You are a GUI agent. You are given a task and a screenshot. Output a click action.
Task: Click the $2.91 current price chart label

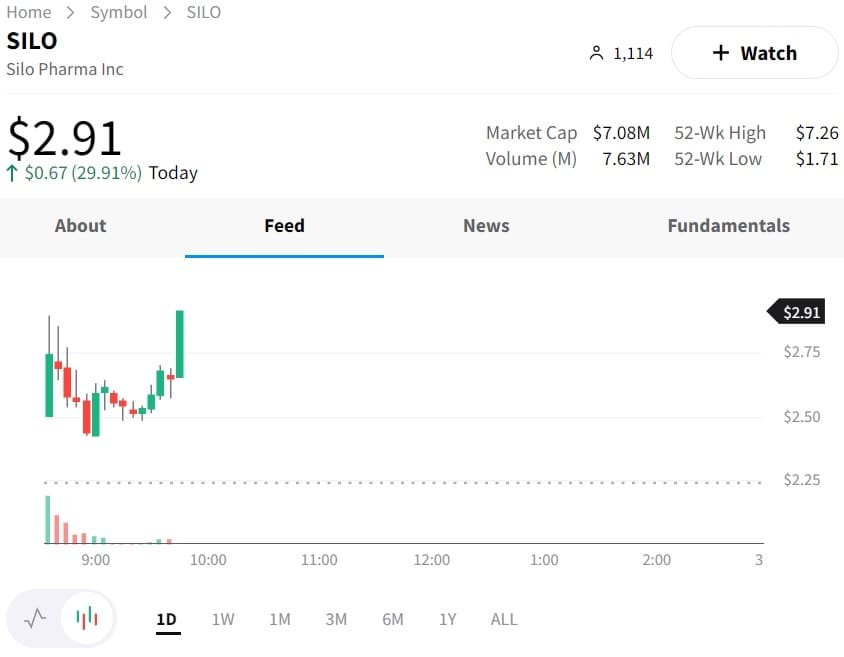pyautogui.click(x=800, y=312)
